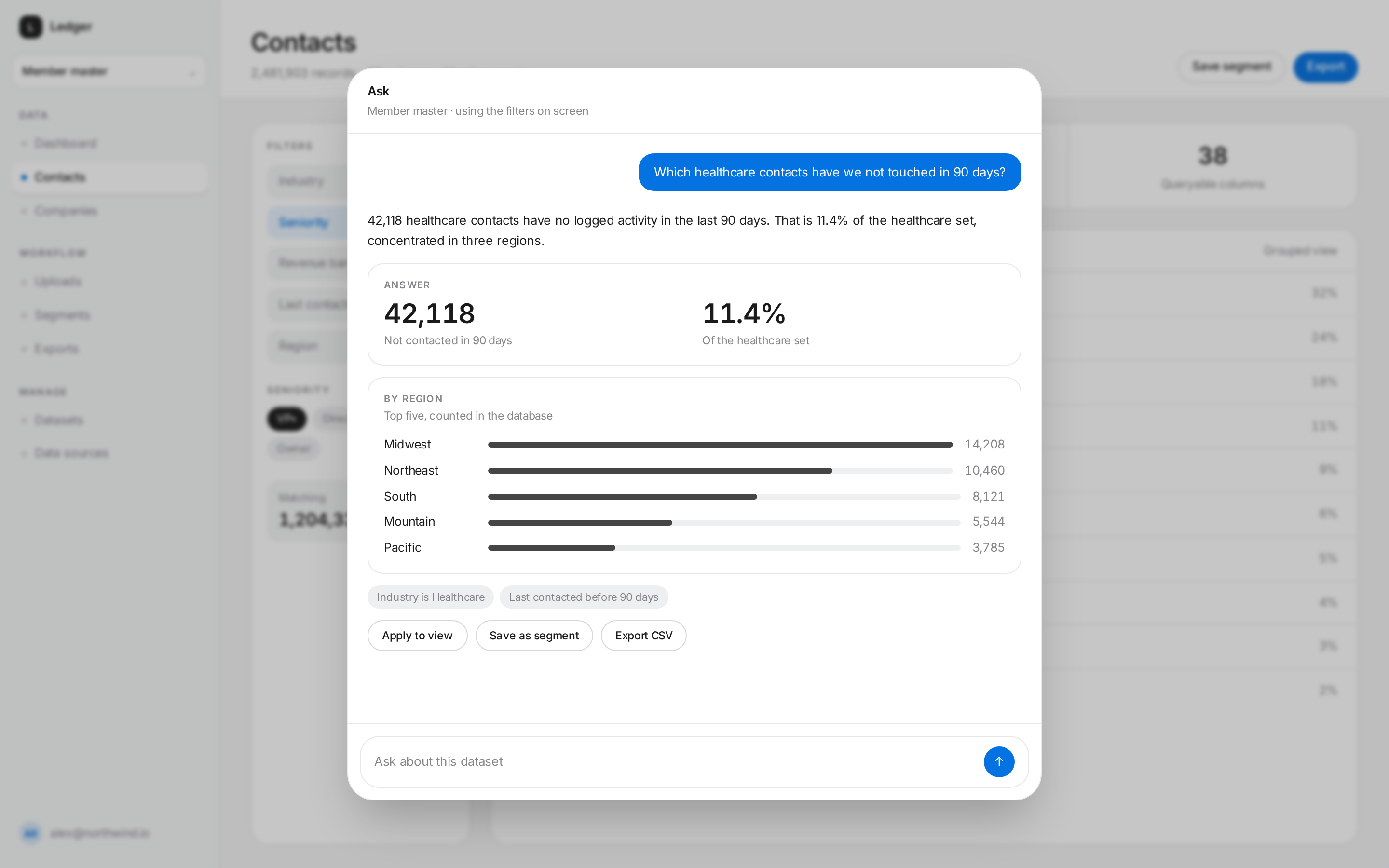Click the Northeast count 10,460
The height and width of the screenshot is (868, 1389).
984,470
